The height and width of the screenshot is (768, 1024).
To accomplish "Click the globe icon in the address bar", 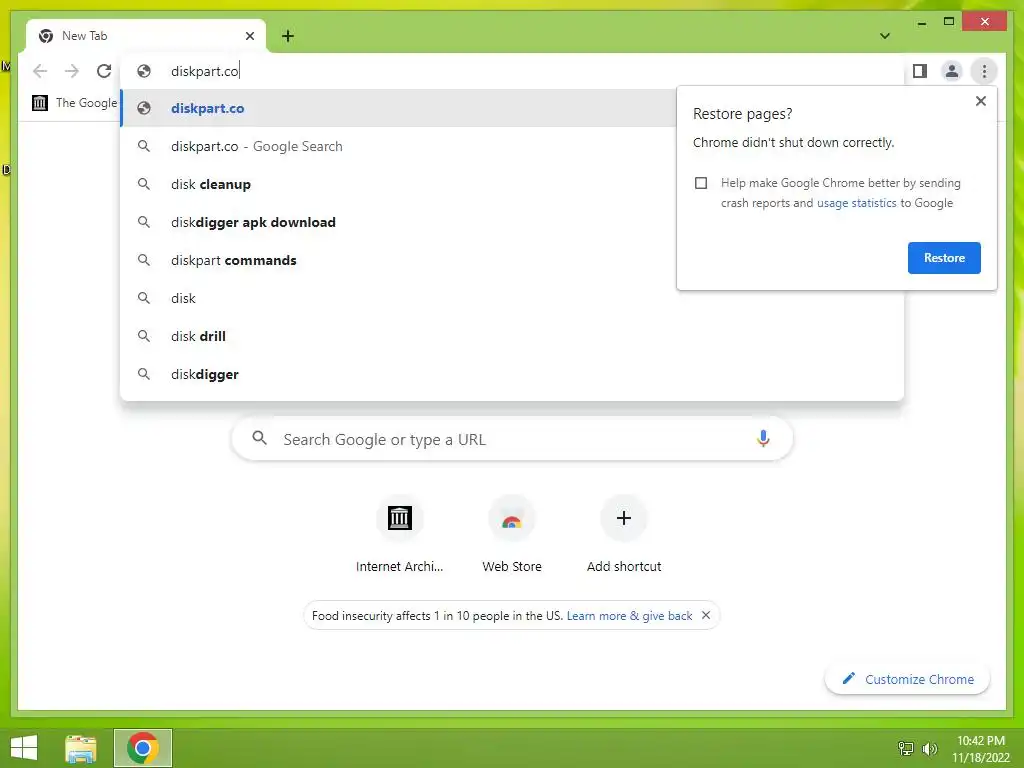I will pos(144,71).
